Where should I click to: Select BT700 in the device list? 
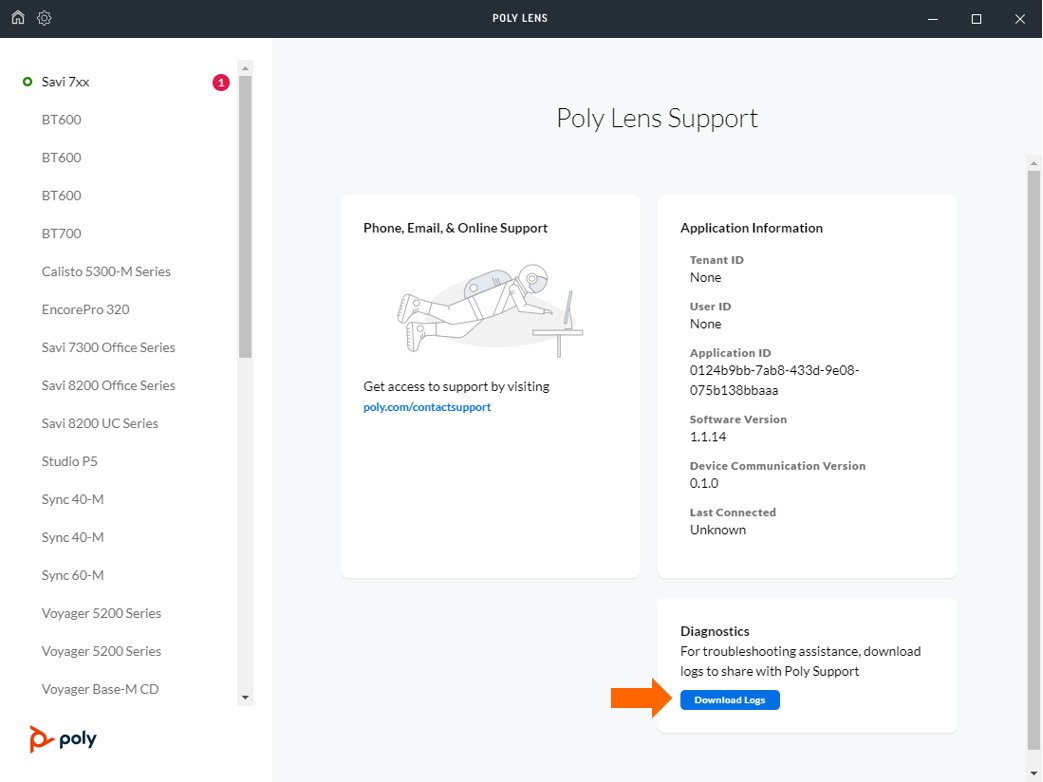point(62,233)
